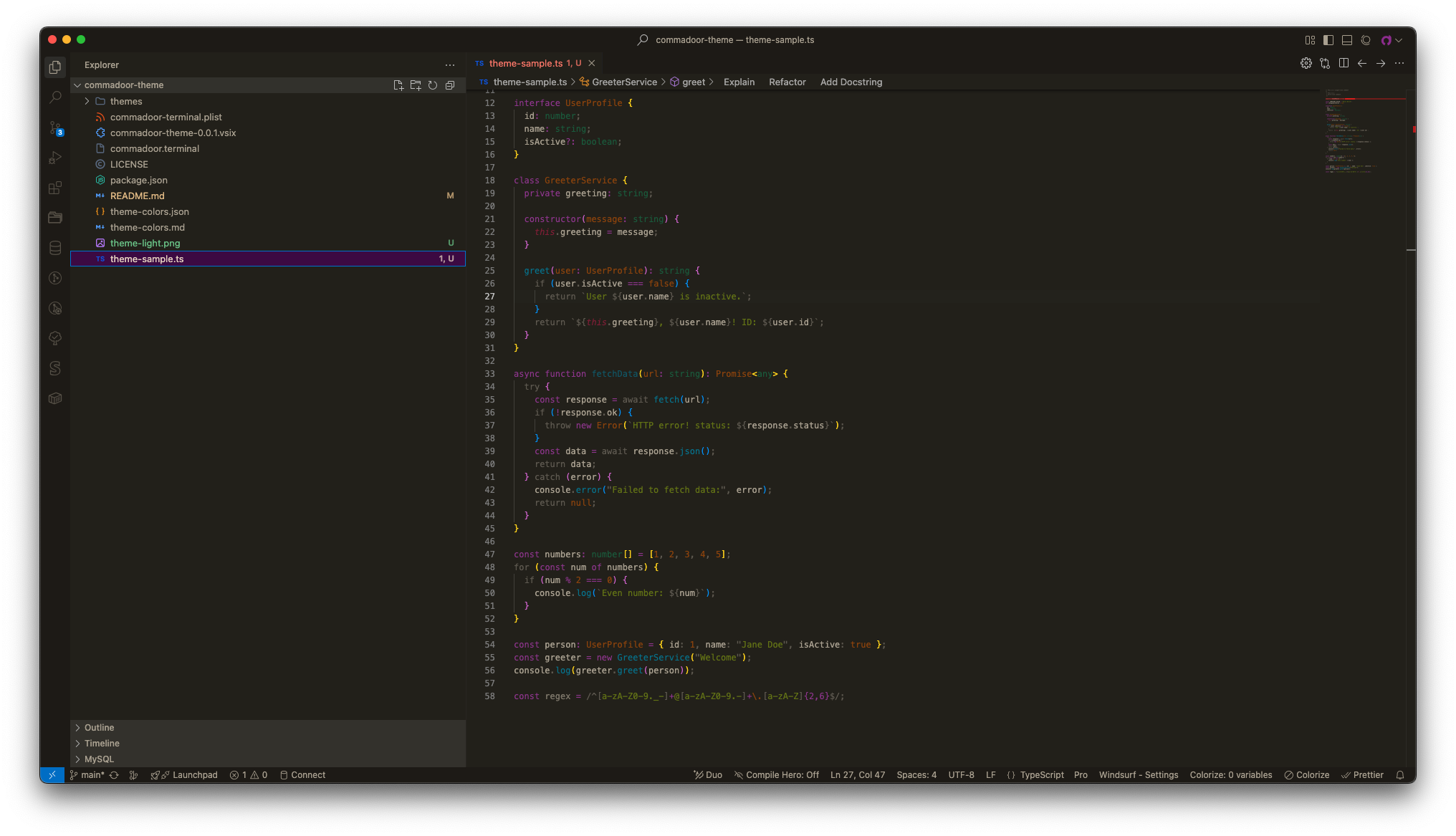The image size is (1456, 836).
Task: Toggle the primary side bar visibility
Action: click(1328, 40)
